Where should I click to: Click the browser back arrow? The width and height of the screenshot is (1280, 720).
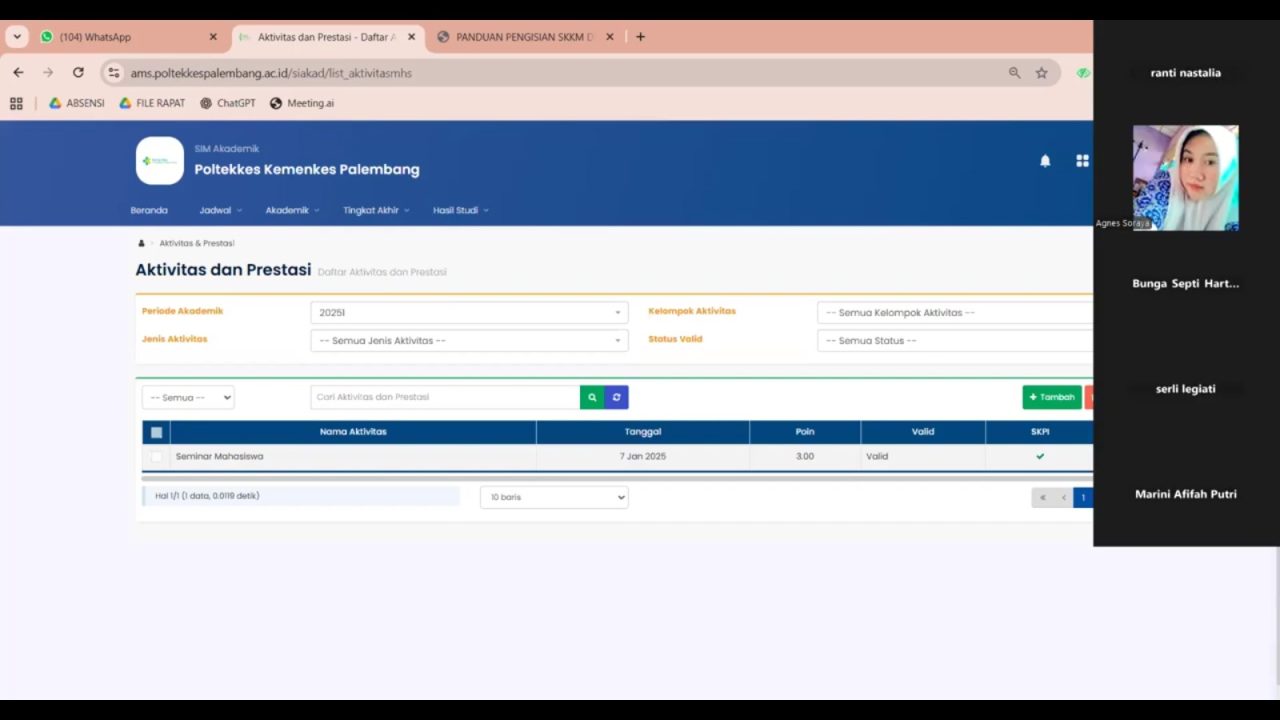pos(18,73)
